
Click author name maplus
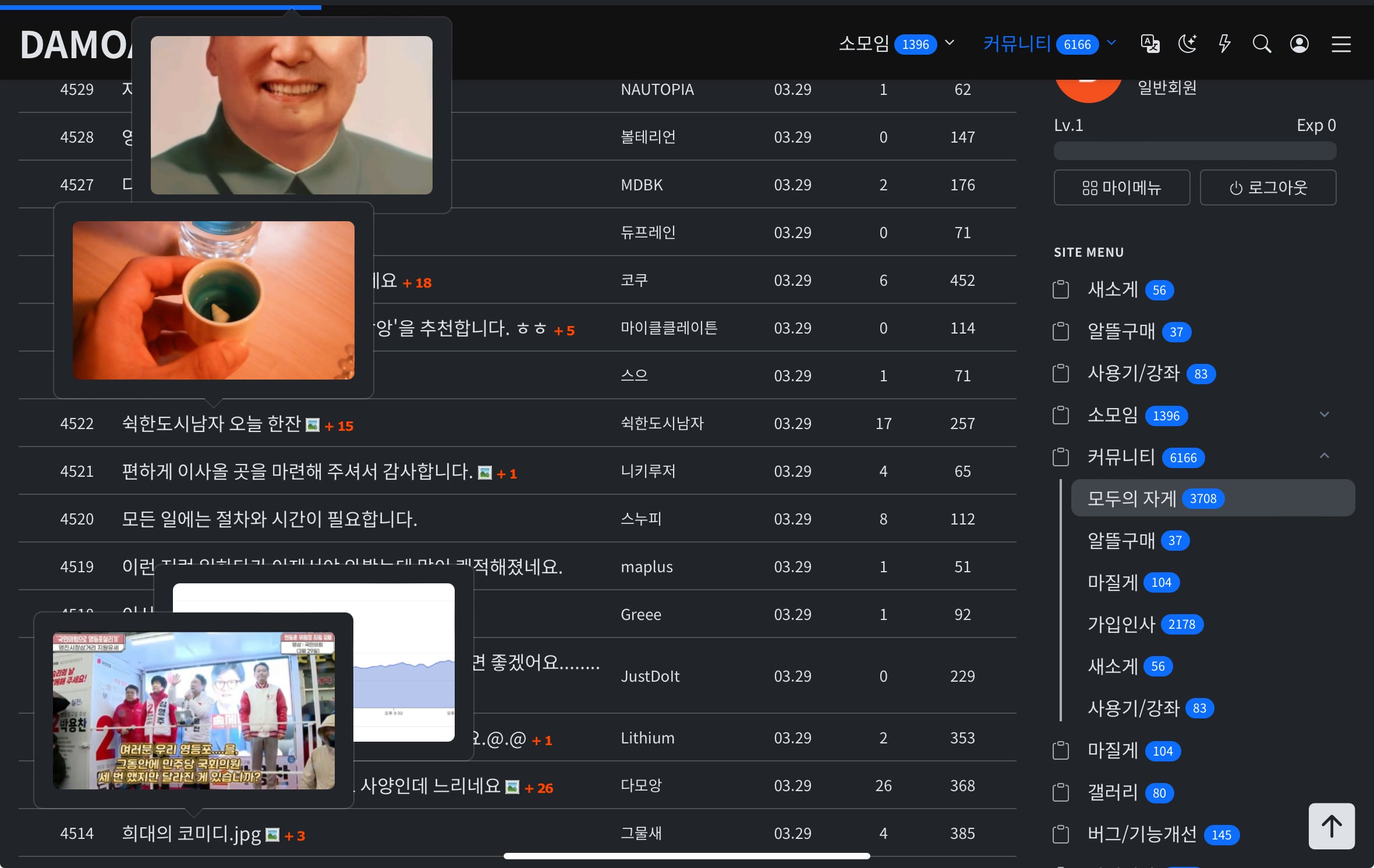646,566
